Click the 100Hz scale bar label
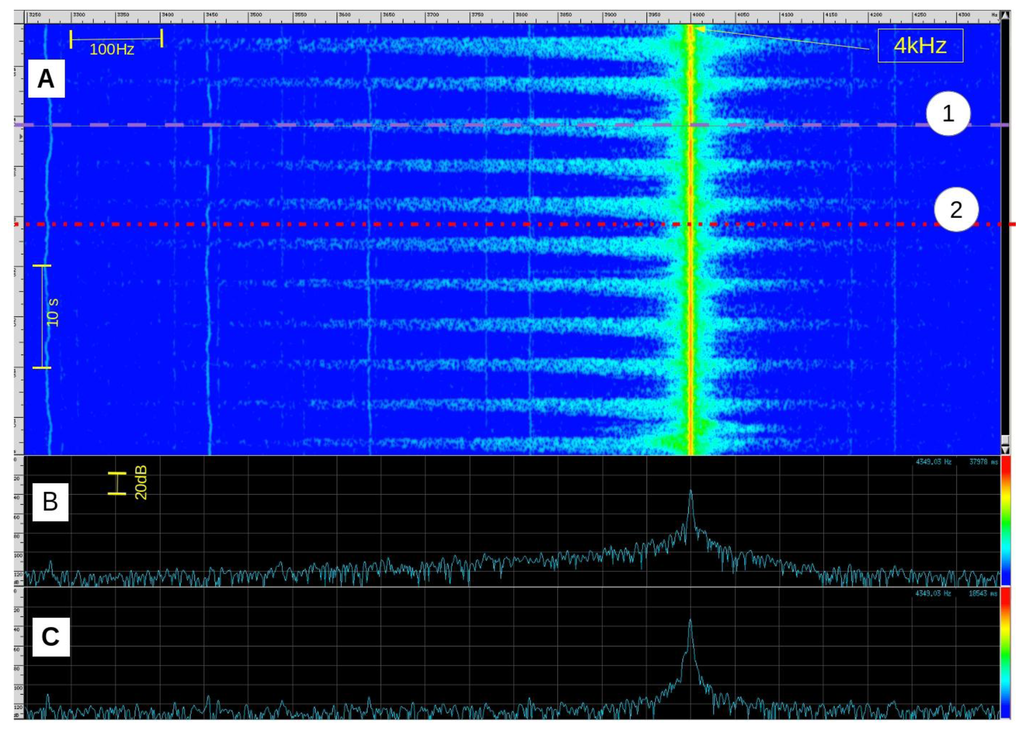Viewport: 1024px width, 731px height. pos(112,49)
